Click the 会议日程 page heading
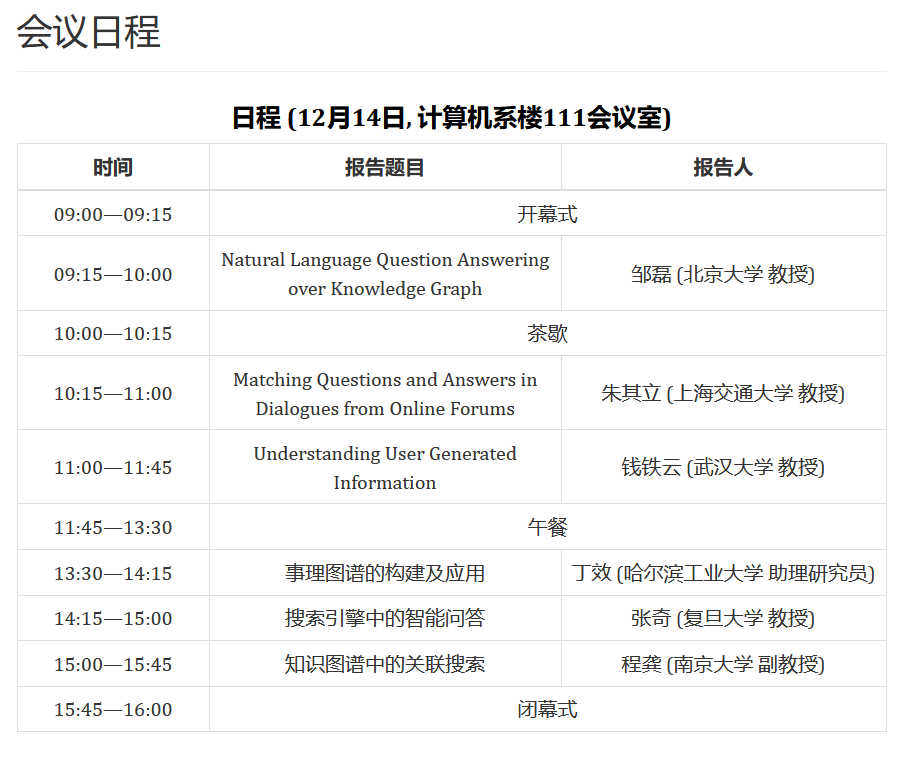 tap(88, 32)
